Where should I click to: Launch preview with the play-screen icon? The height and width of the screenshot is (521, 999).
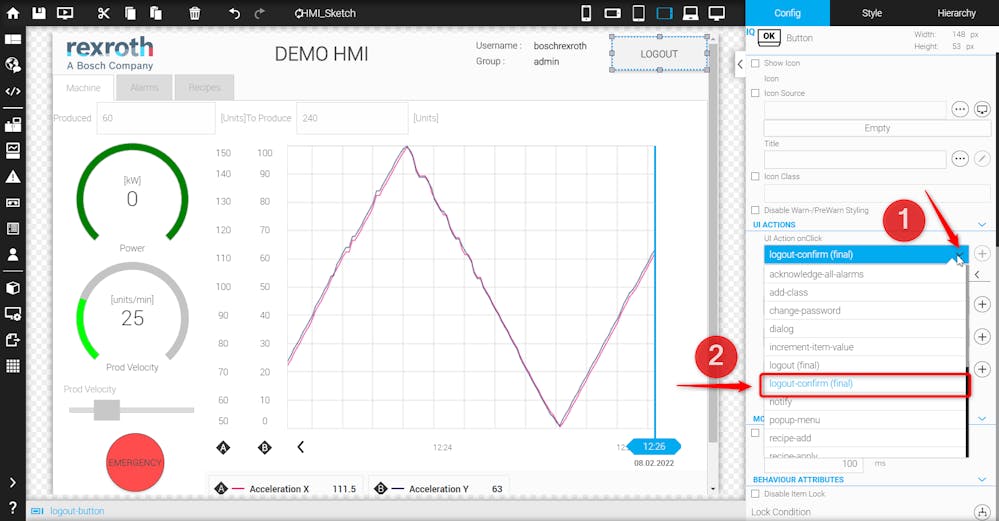(65, 13)
